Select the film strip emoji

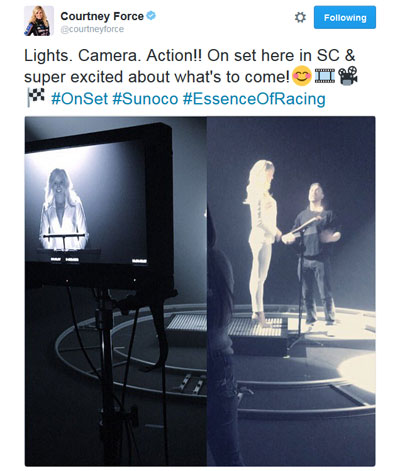point(325,76)
